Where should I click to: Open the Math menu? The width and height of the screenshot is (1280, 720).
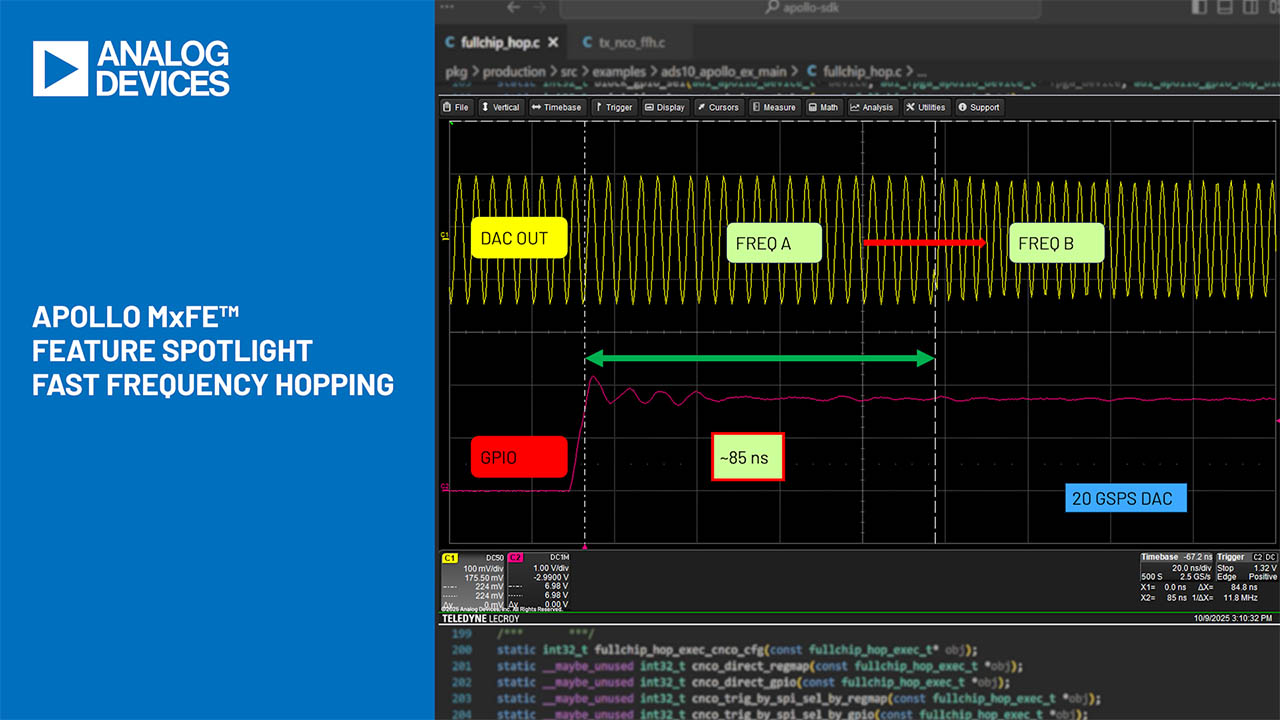(x=815, y=107)
